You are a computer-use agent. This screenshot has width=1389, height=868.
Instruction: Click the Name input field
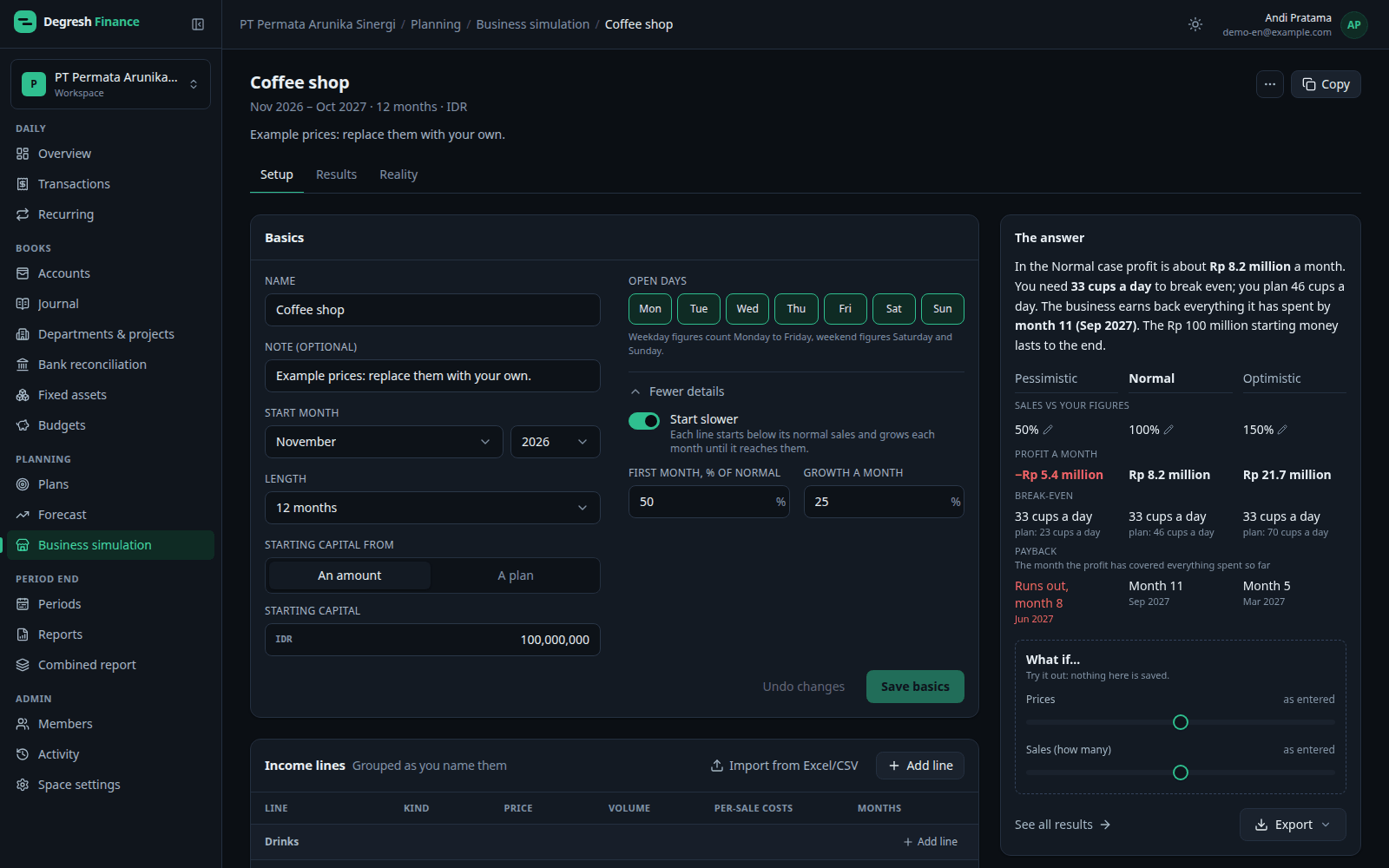pyautogui.click(x=432, y=310)
